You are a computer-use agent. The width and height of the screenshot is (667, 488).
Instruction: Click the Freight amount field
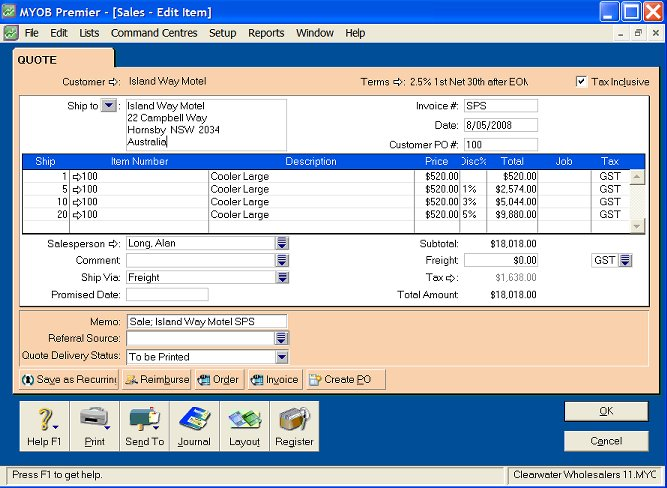501,260
